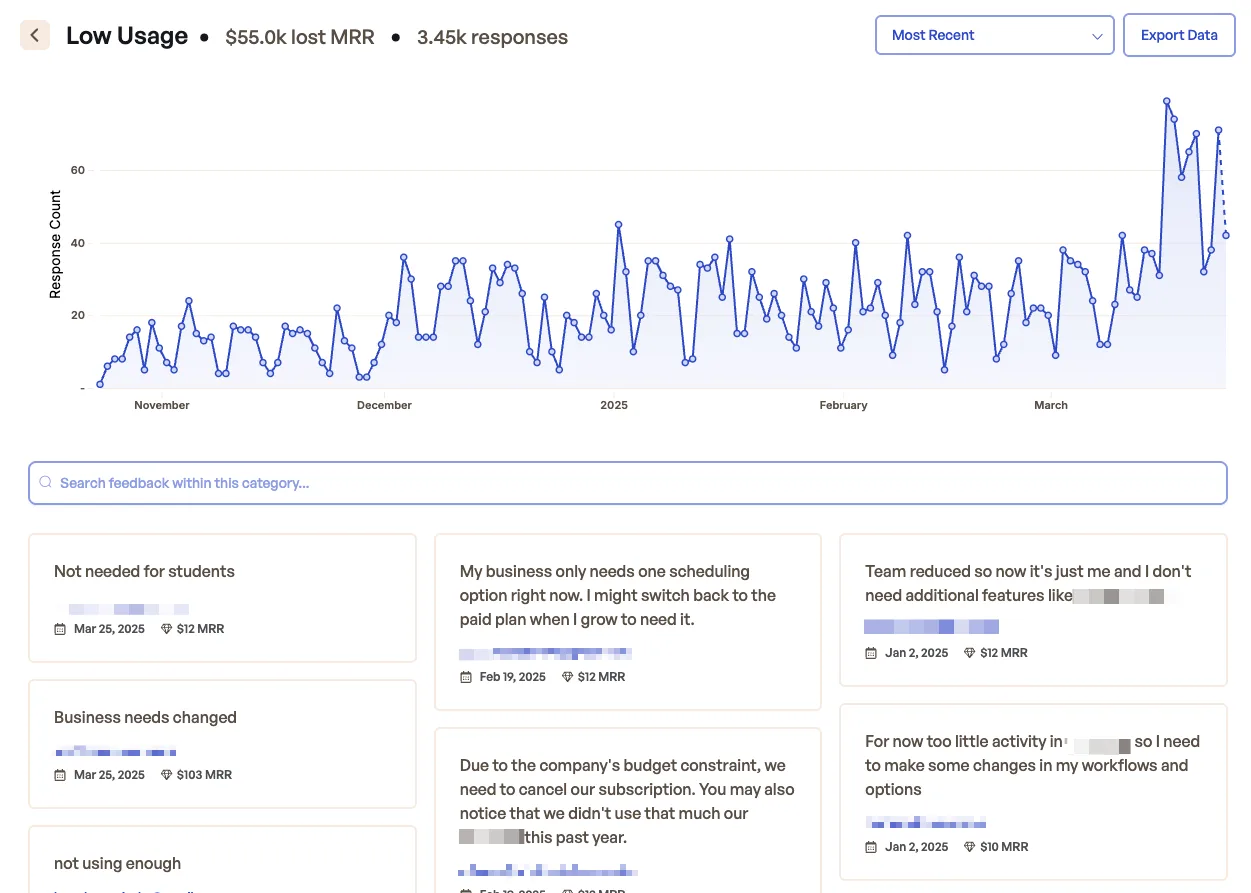The width and height of the screenshot is (1251, 893).
Task: Go back using the left chevron button
Action: pos(35,35)
